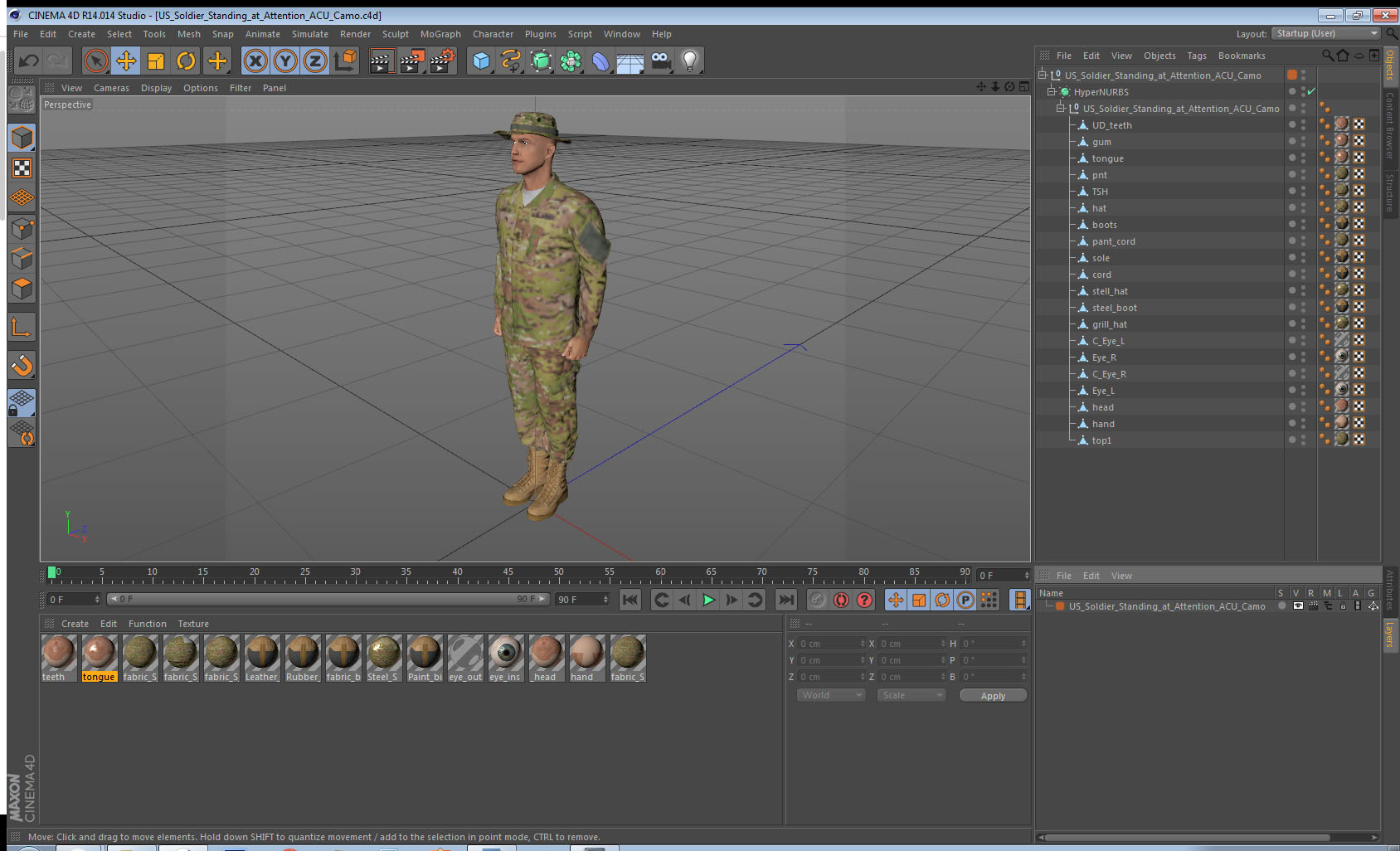Select the eye_ins material thumbnail
The width and height of the screenshot is (1400, 851).
[x=506, y=653]
